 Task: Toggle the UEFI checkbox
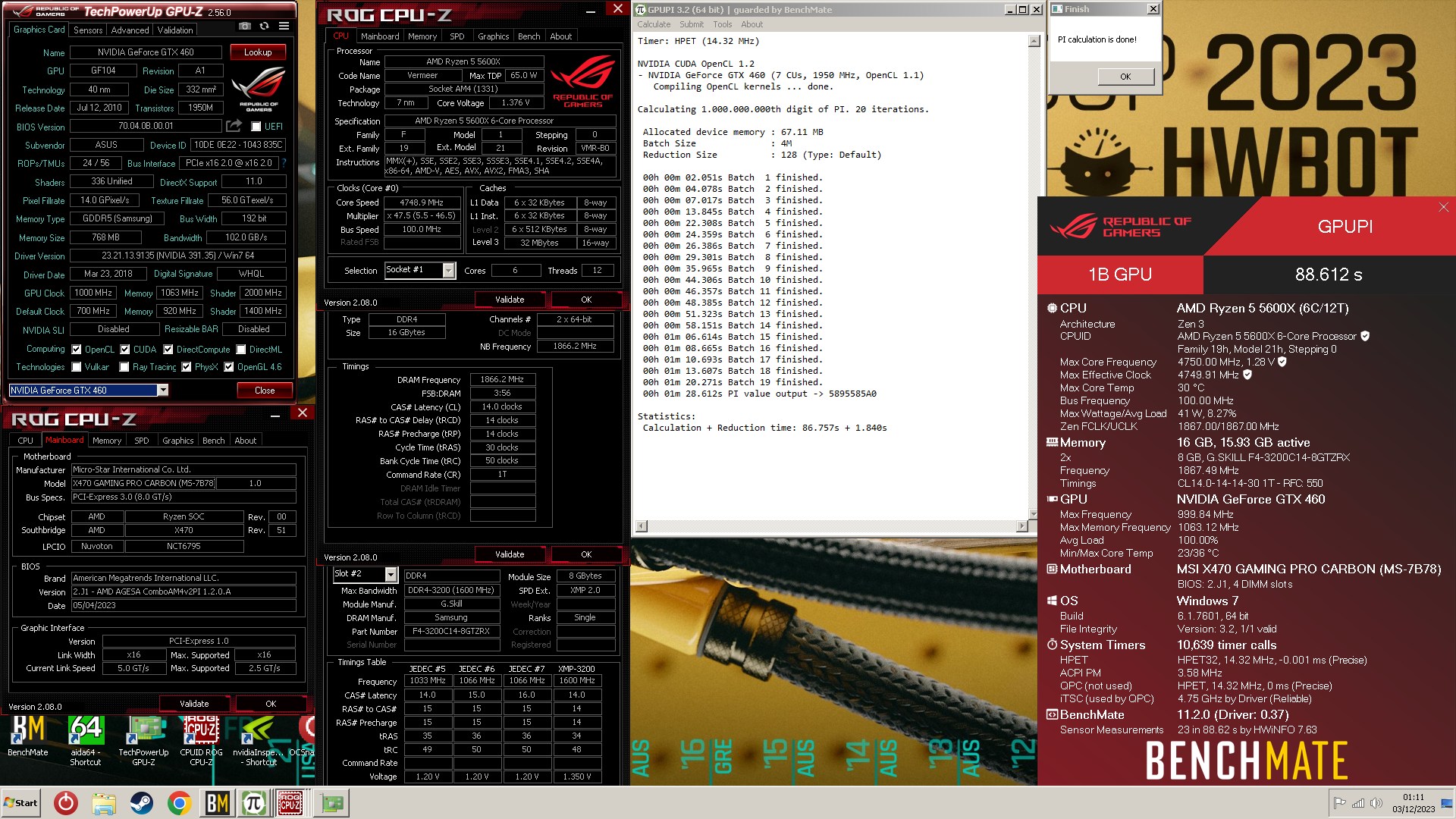[256, 127]
